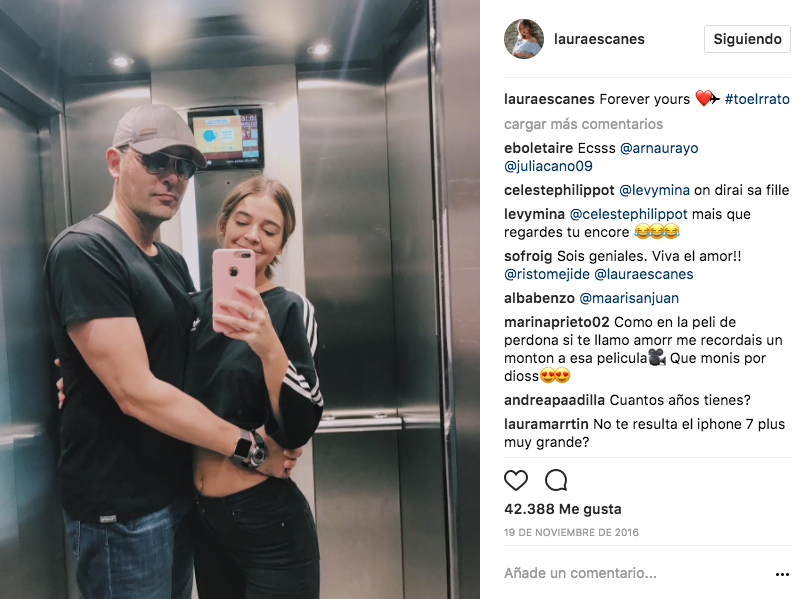Viewport: 812px width, 599px height.
Task: Click lauraescanes profile avatar
Action: coord(524,39)
